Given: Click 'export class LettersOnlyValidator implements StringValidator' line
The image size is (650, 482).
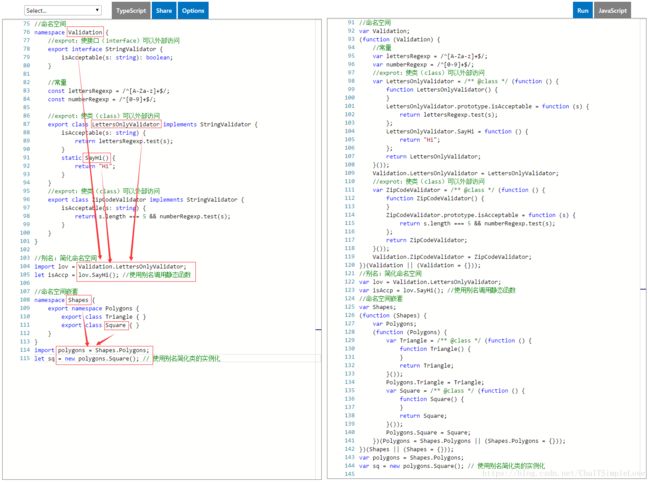Looking at the screenshot, I should pos(153,124).
